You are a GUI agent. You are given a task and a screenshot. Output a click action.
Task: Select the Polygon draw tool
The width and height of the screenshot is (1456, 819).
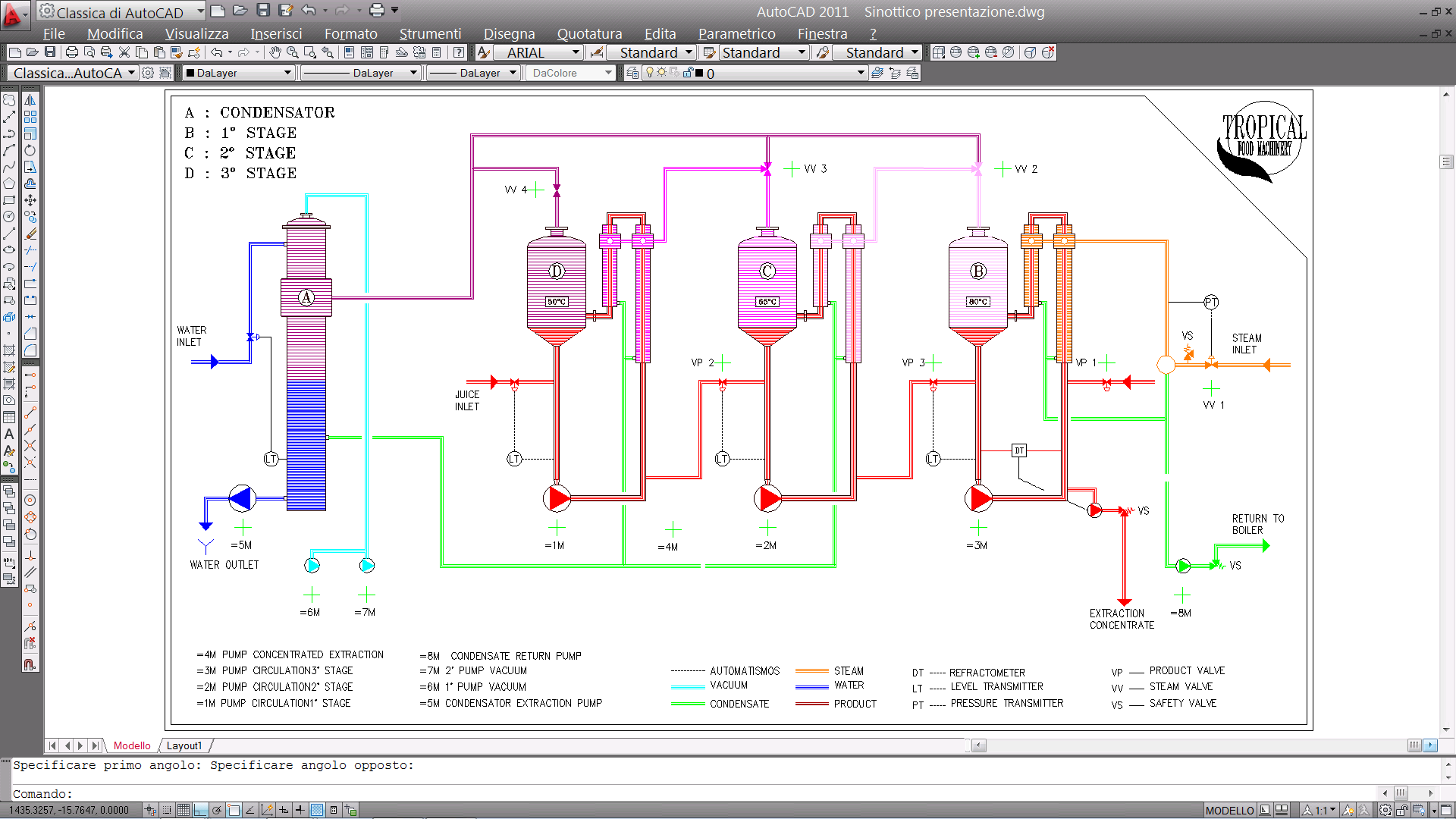coord(9,184)
